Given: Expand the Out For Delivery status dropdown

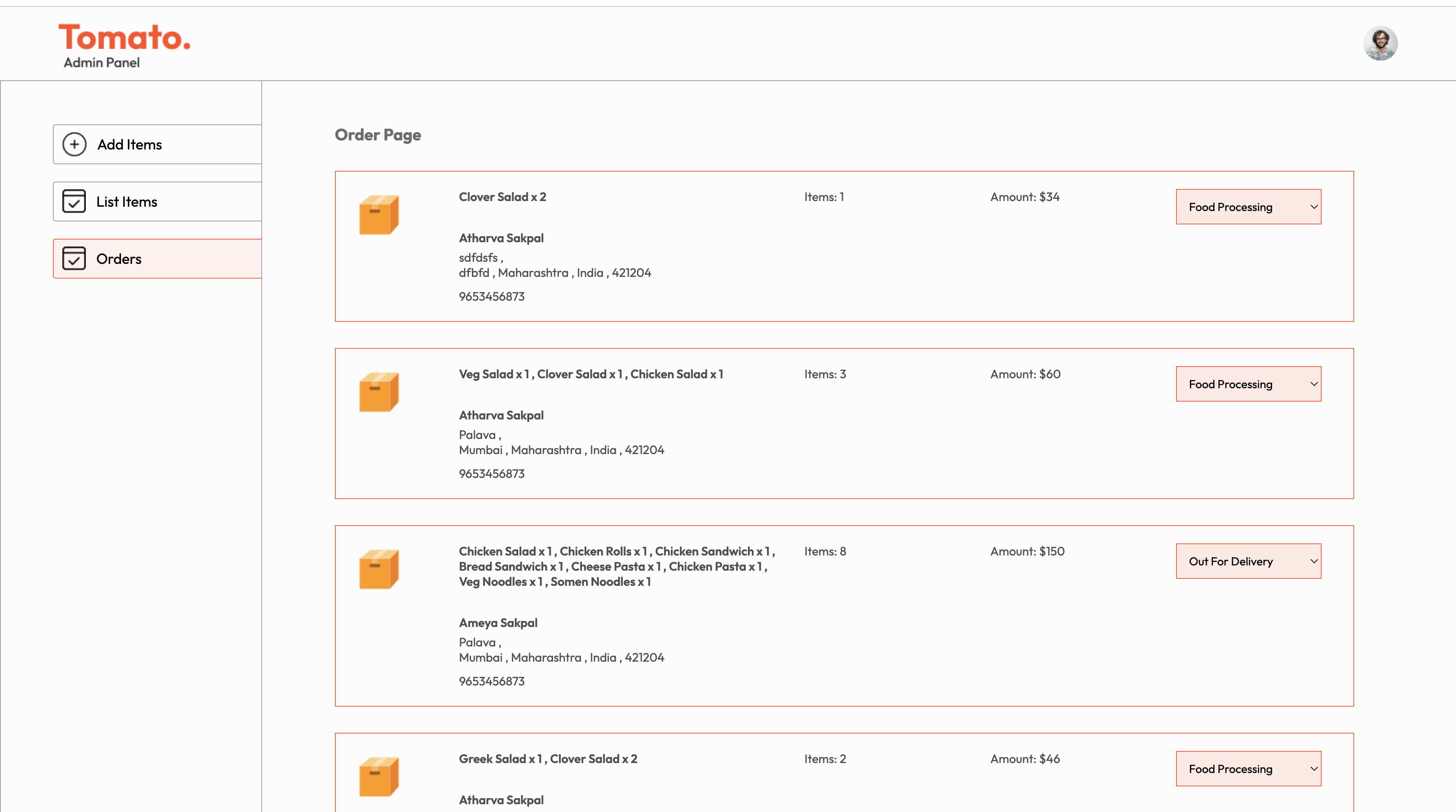Looking at the screenshot, I should [x=1248, y=561].
